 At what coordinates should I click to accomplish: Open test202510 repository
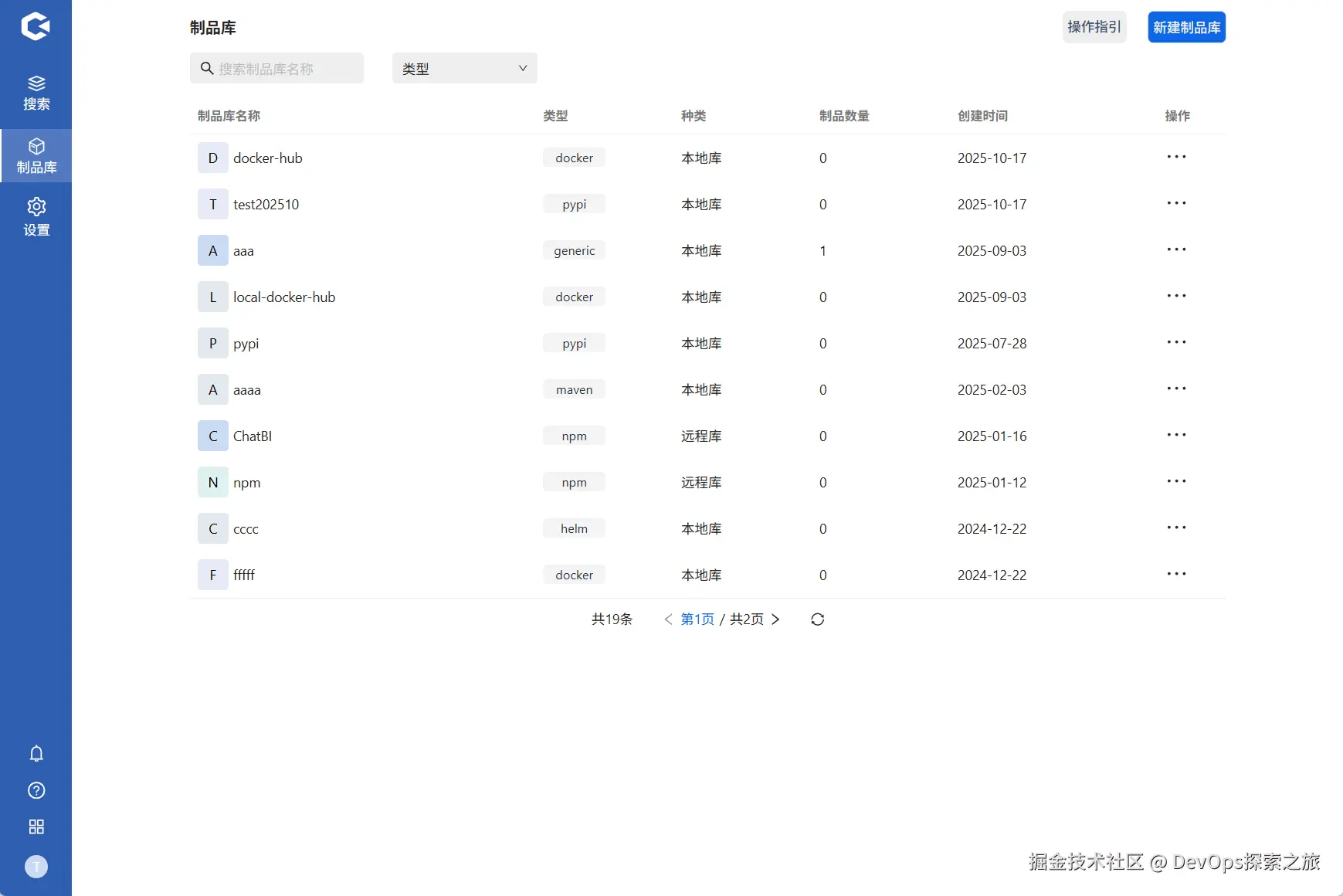(x=266, y=204)
